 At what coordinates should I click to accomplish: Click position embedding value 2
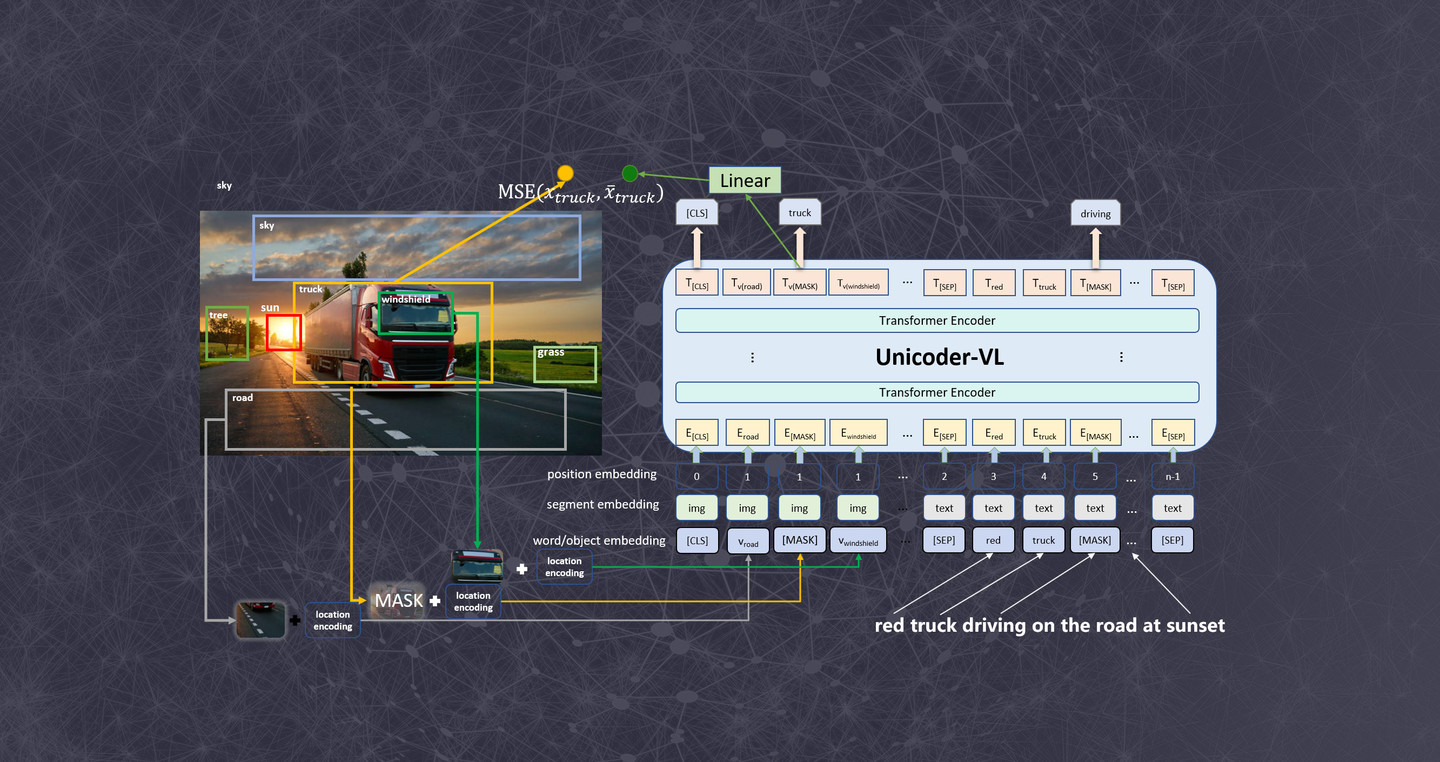click(944, 476)
